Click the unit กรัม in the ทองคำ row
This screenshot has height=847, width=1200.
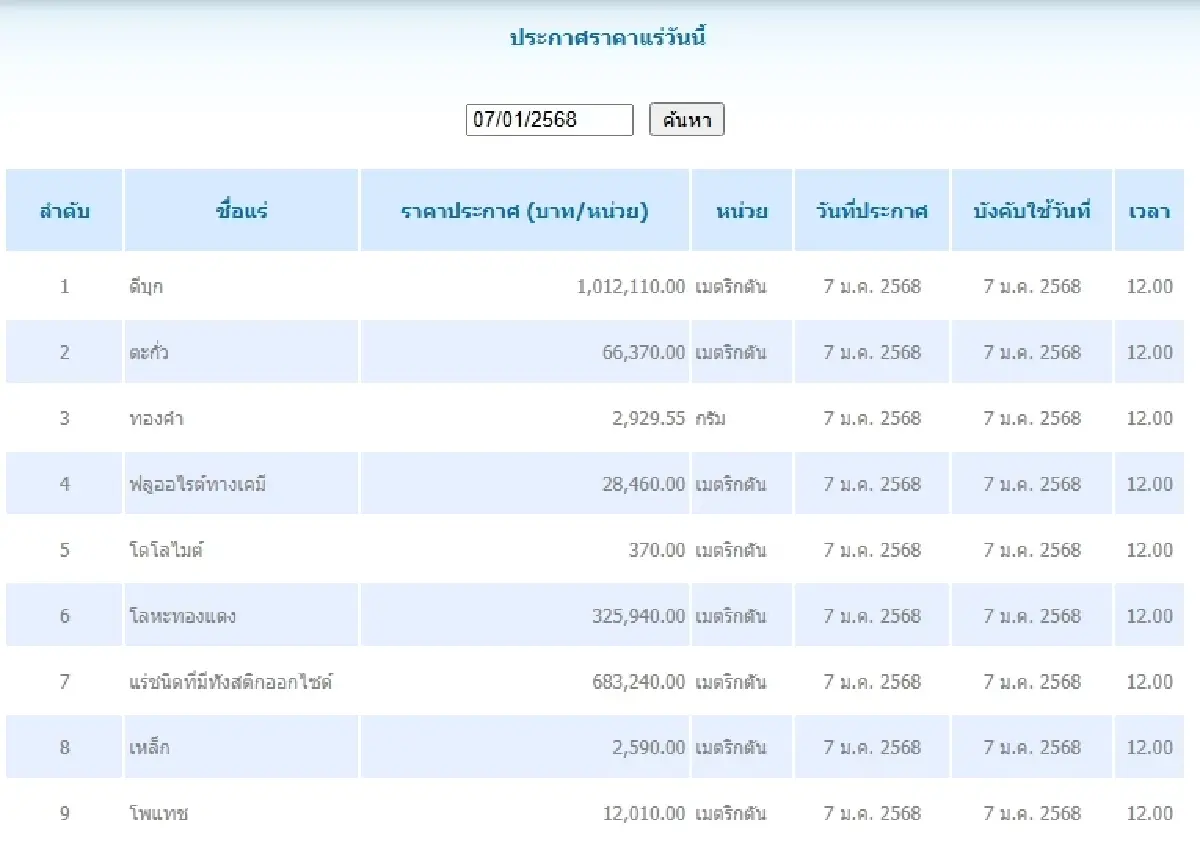coord(711,418)
